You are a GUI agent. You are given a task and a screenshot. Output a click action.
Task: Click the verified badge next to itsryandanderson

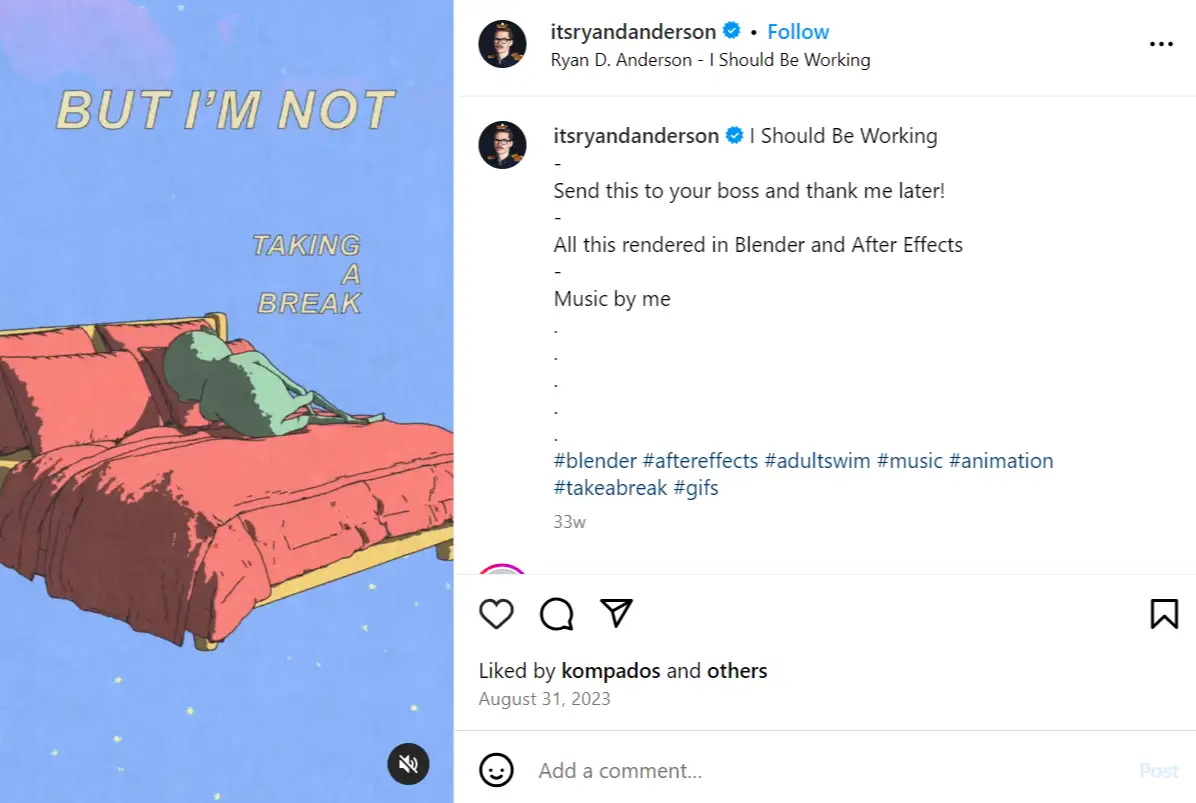tap(731, 31)
